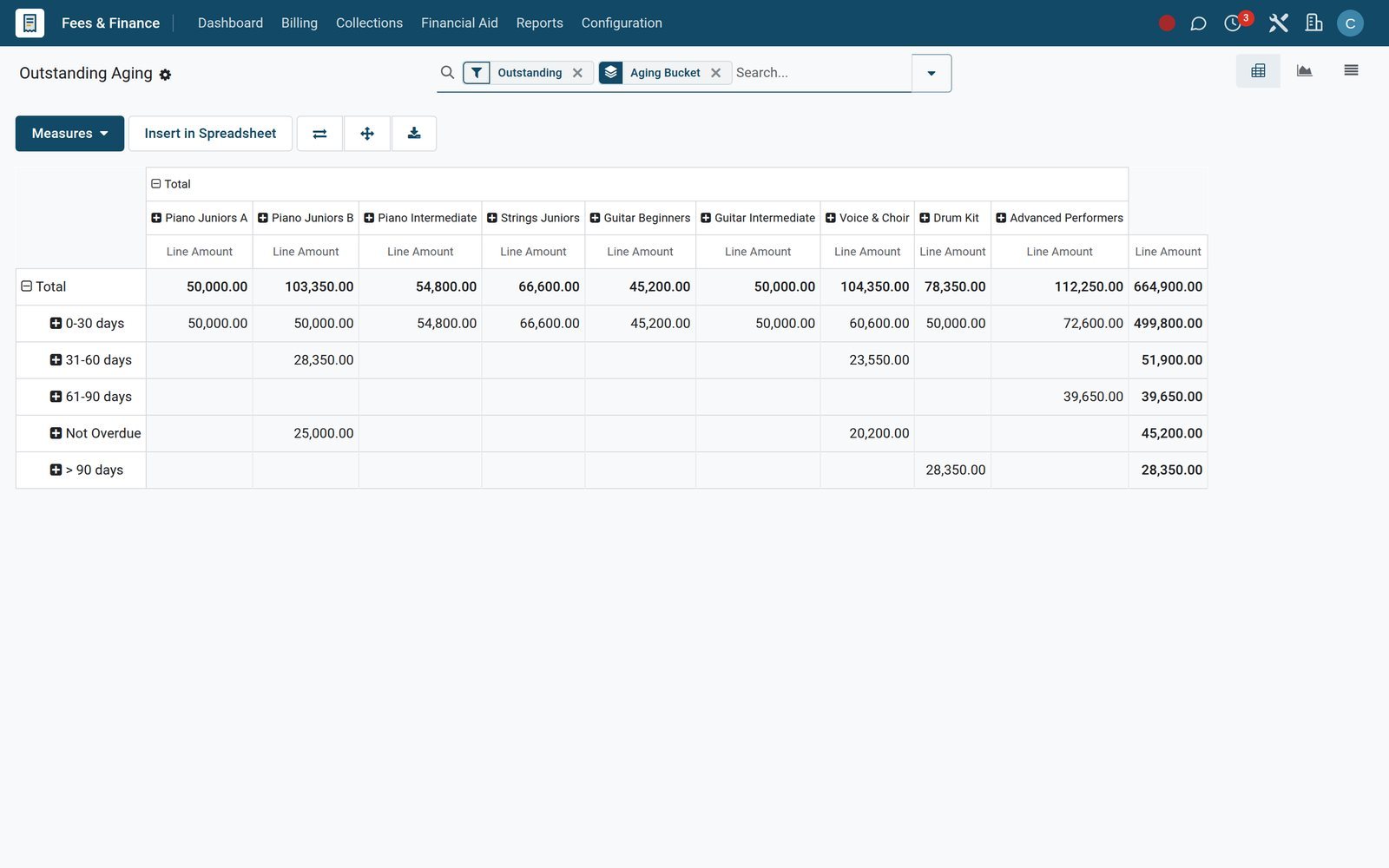Toggle the search options dropdown arrow
1389x868 pixels.
tap(931, 73)
